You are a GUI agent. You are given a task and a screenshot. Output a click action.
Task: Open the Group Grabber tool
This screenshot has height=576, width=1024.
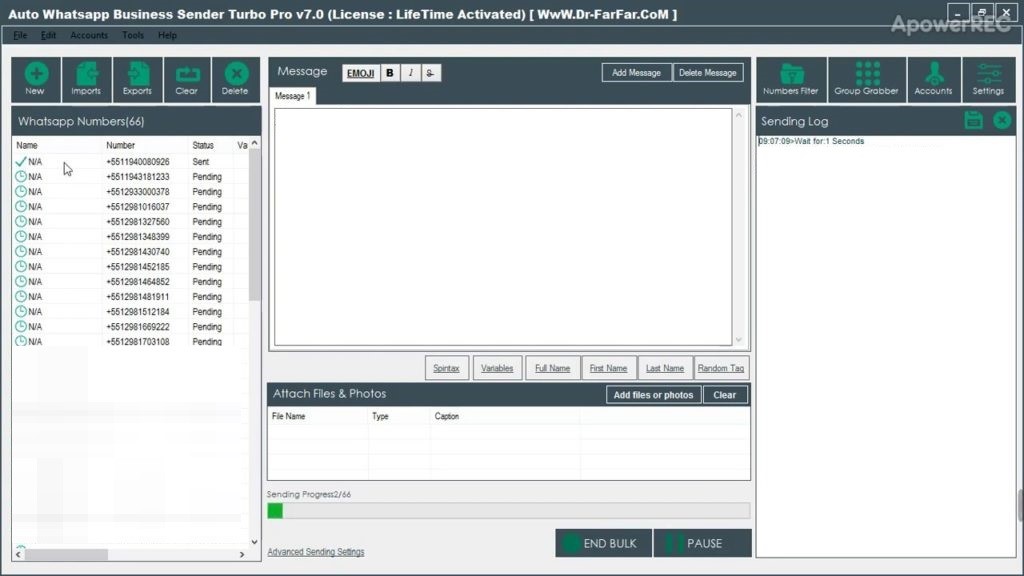coord(867,79)
